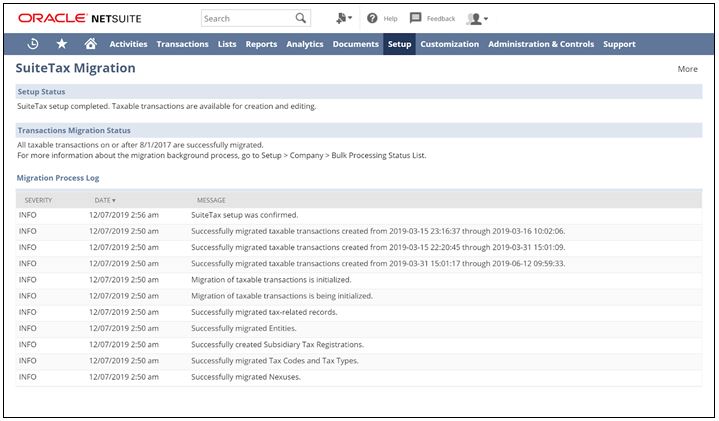Open the user profile avatar menu

[x=477, y=19]
